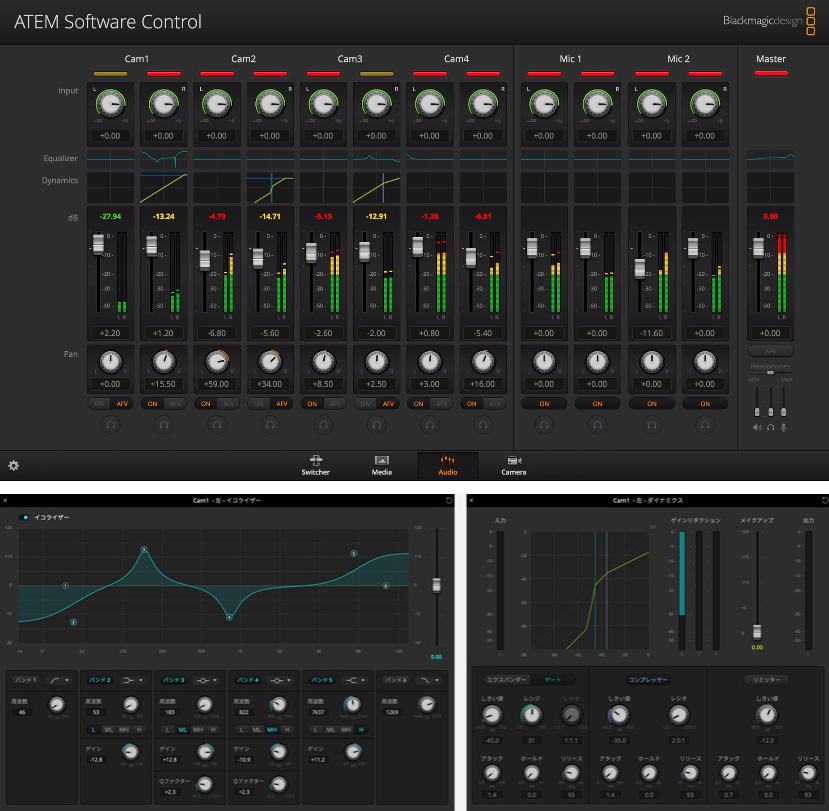Switch to the Media tab

[x=382, y=465]
